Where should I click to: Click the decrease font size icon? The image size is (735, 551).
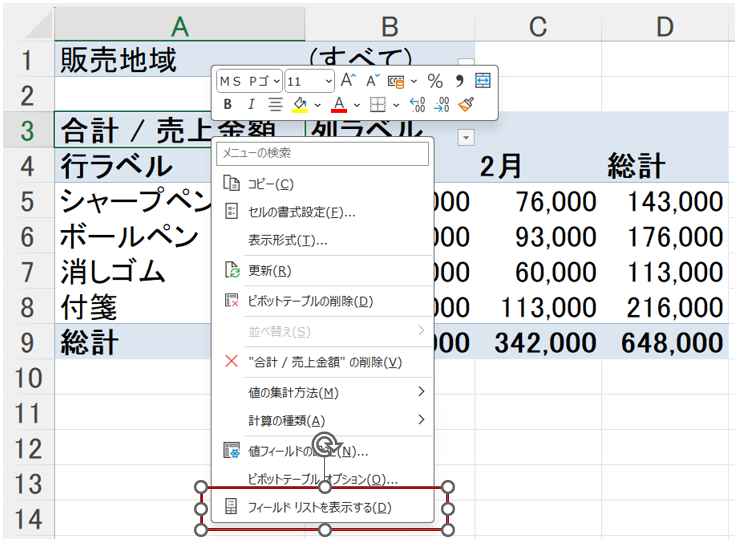372,81
